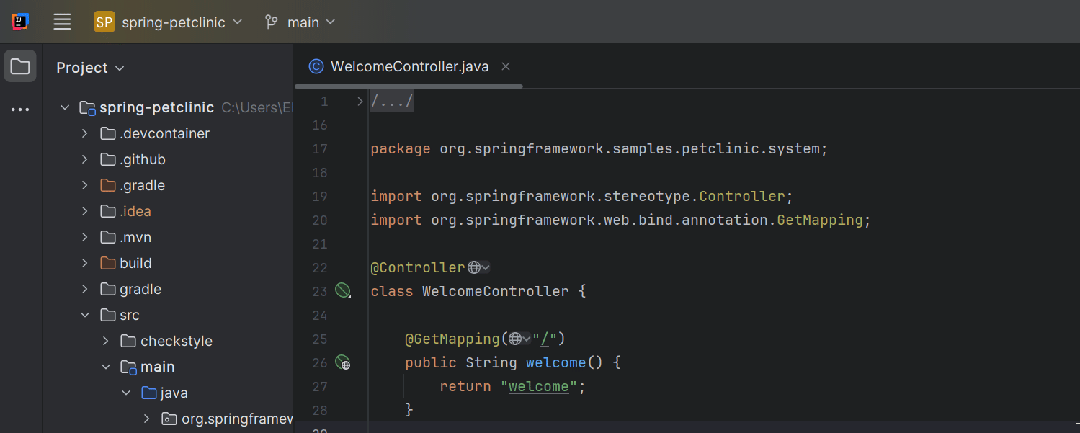Expand the .mvn folder
The height and width of the screenshot is (433, 1080).
tap(85, 237)
